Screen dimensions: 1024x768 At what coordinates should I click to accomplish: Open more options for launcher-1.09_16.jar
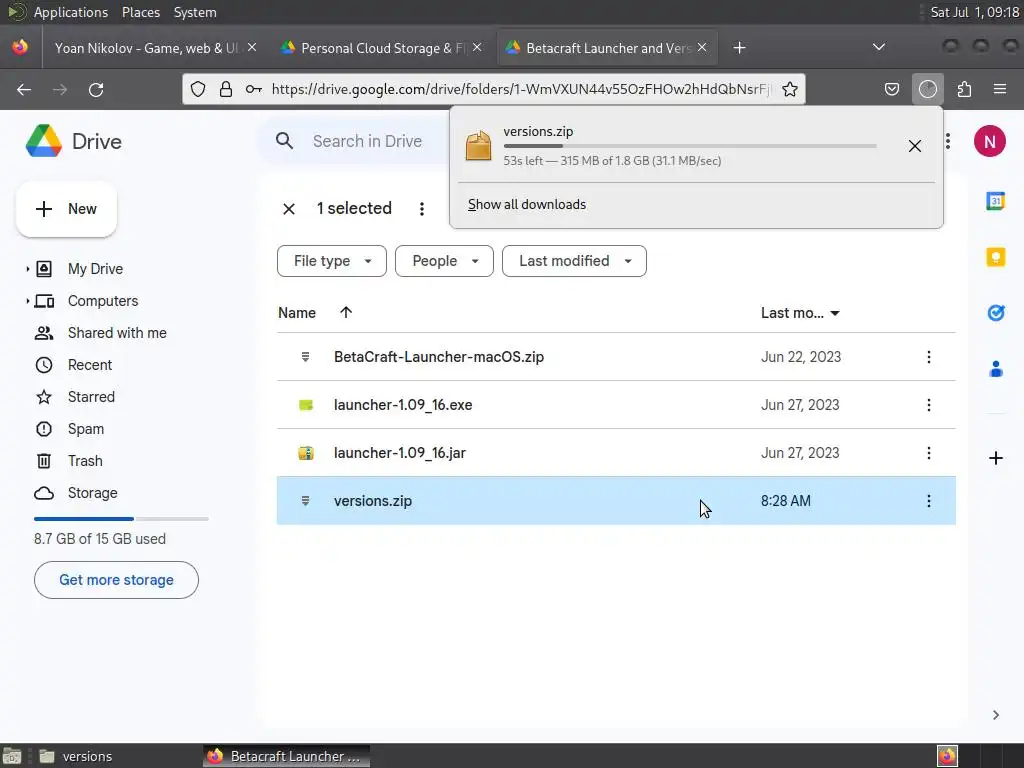click(929, 453)
